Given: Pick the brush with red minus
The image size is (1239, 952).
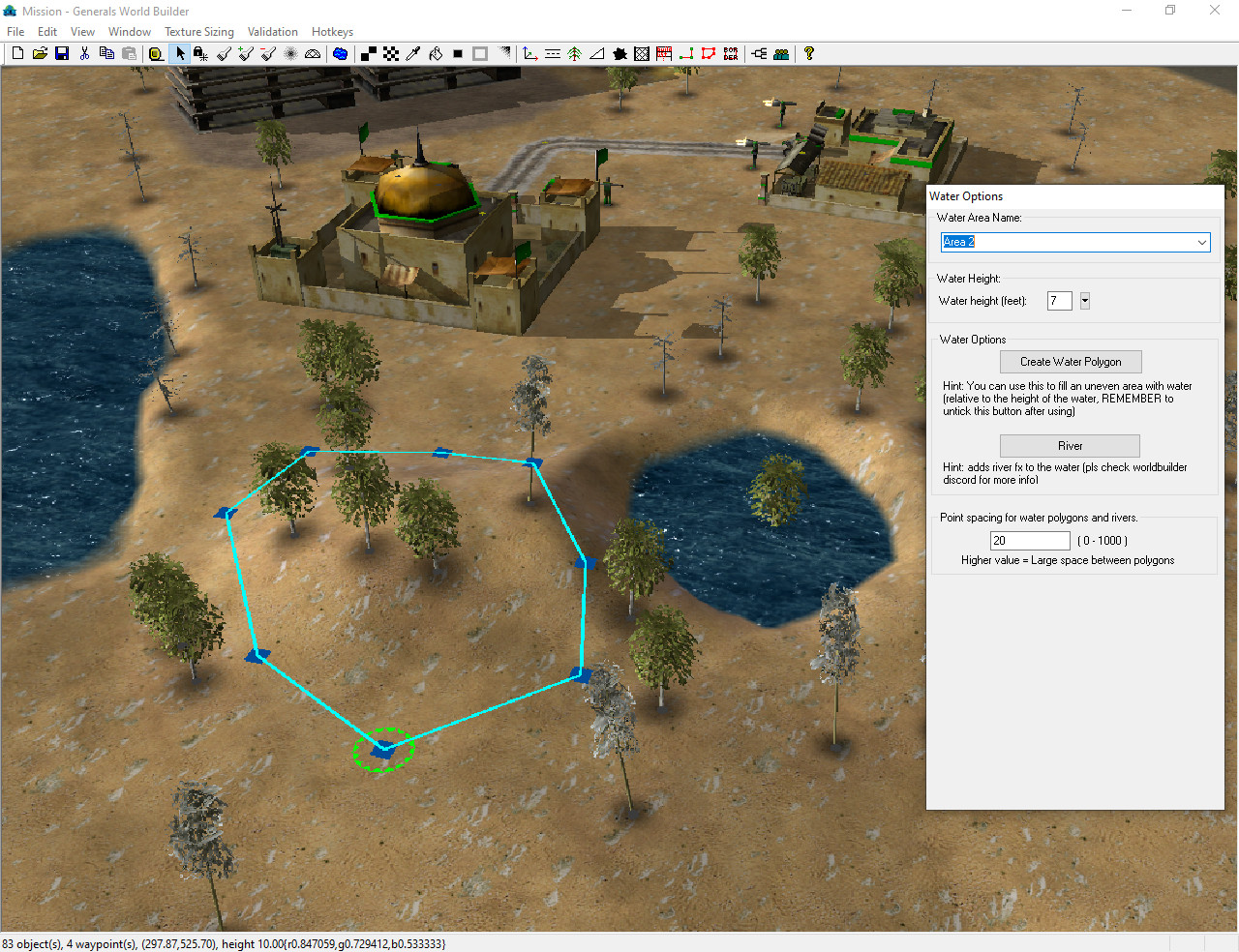Looking at the screenshot, I should 268,53.
